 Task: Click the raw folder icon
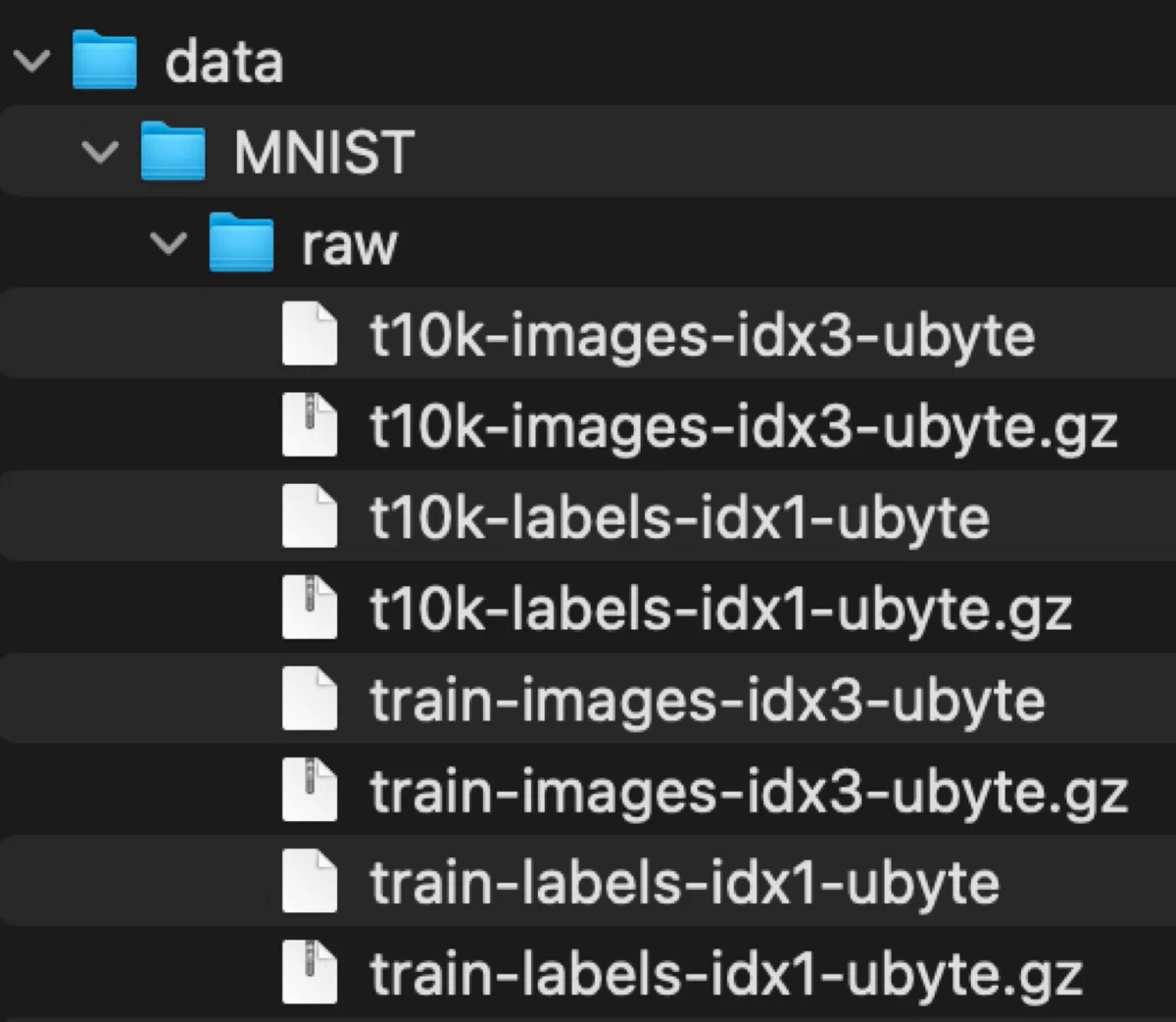tap(242, 242)
